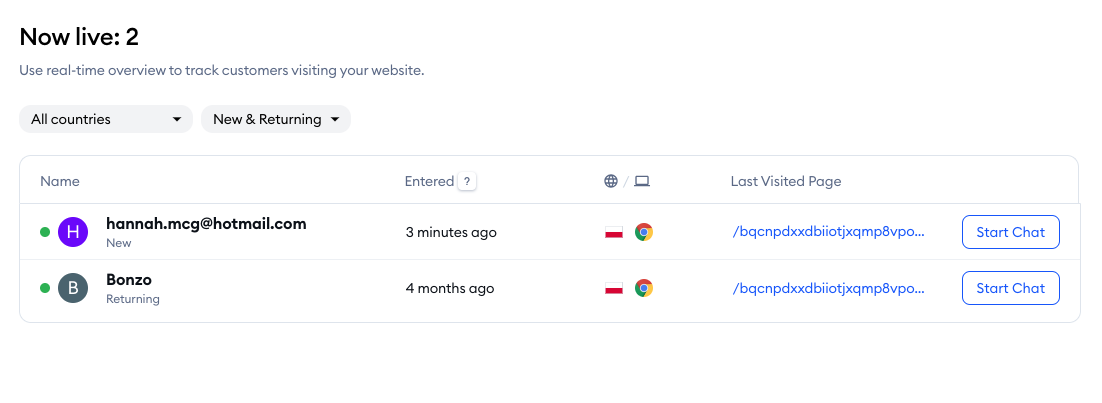This screenshot has height=403, width=1102.
Task: Select the Bonzo visitor name
Action: point(129,280)
